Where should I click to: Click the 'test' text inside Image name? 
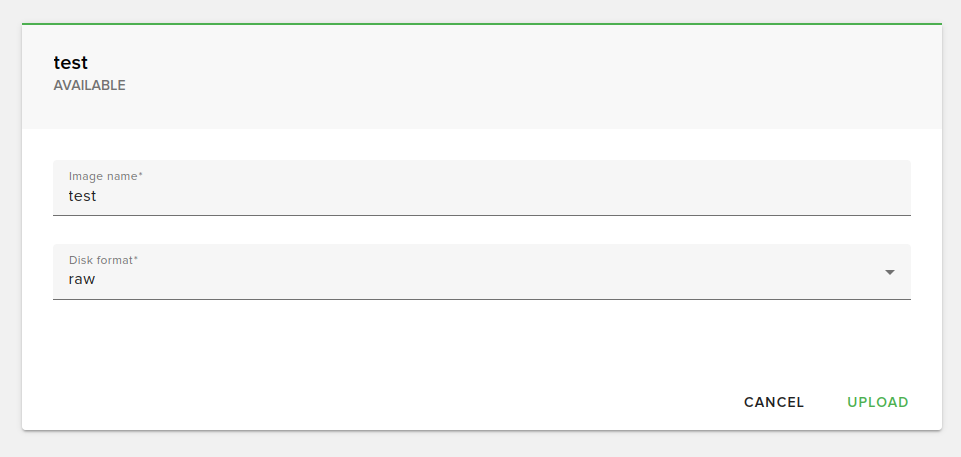[x=82, y=196]
